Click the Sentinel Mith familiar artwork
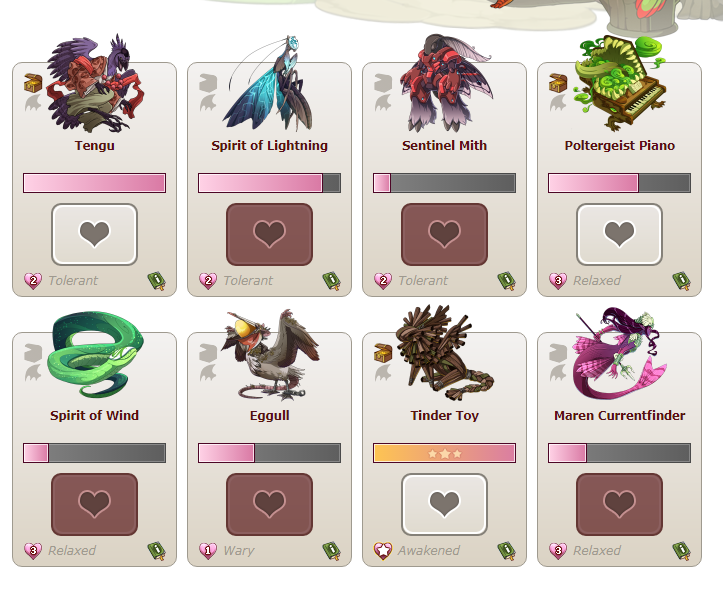Screen dimensions: 723x592 [x=446, y=83]
